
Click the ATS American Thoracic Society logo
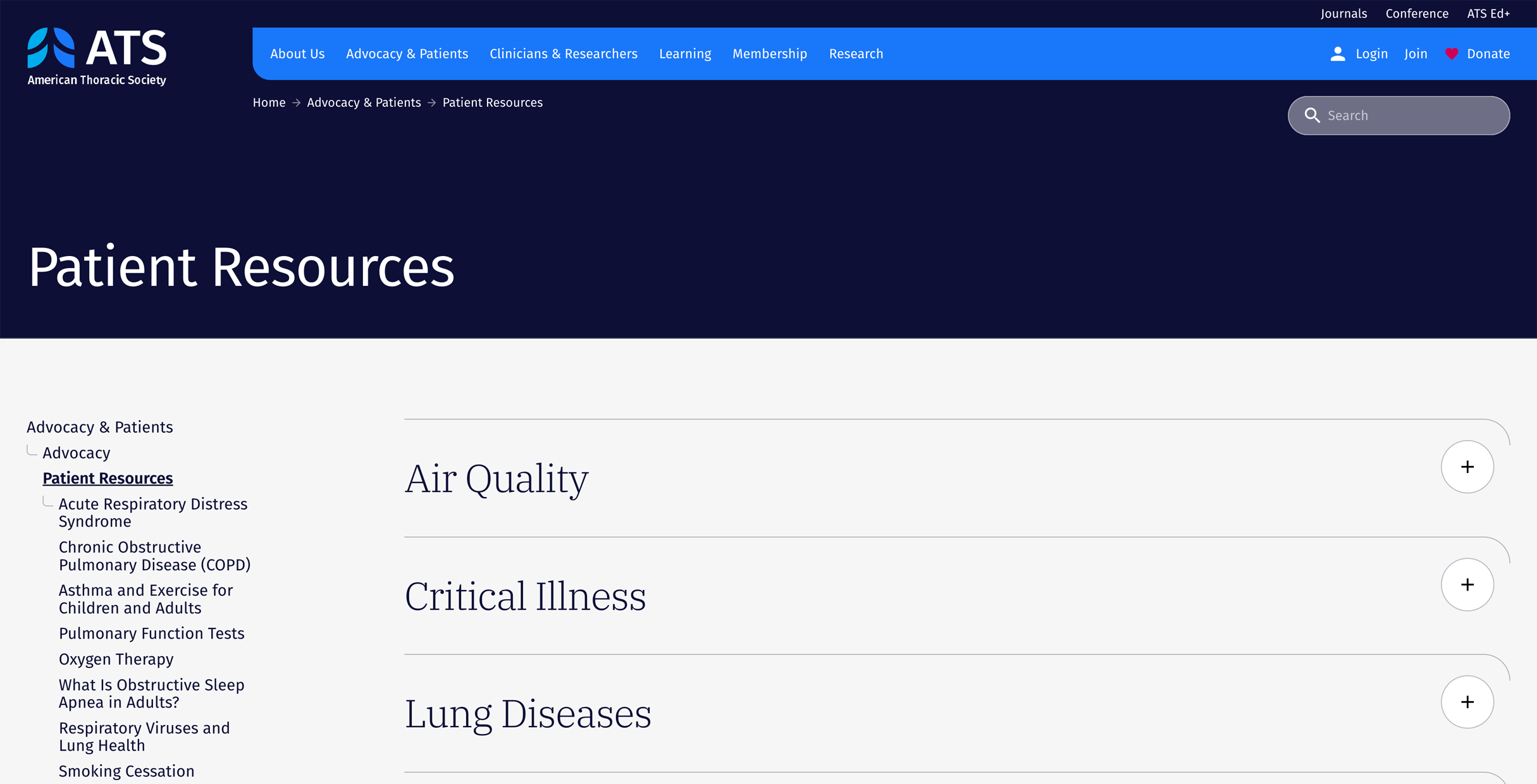pyautogui.click(x=97, y=57)
